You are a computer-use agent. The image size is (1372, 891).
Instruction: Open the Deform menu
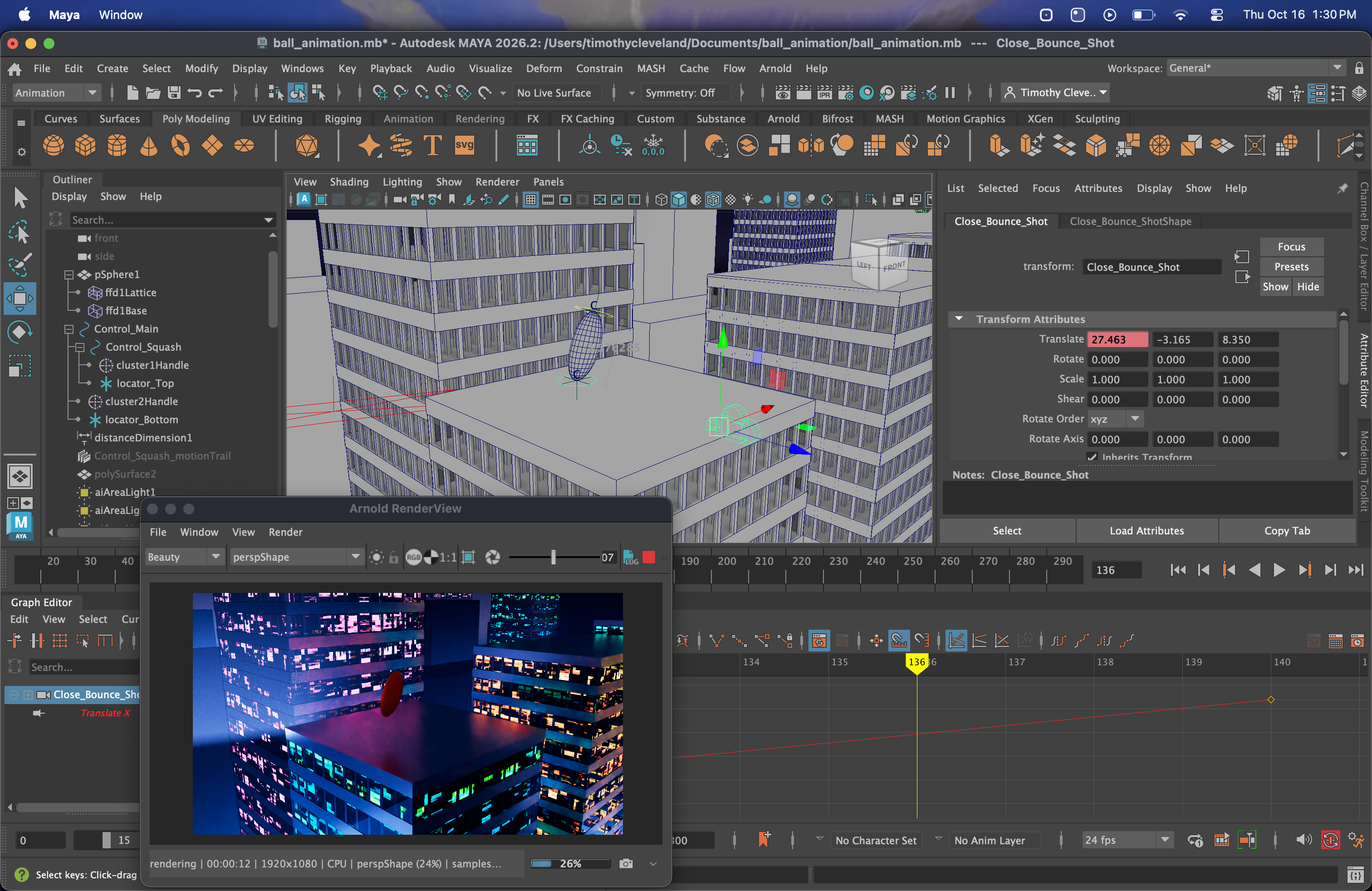tap(543, 68)
